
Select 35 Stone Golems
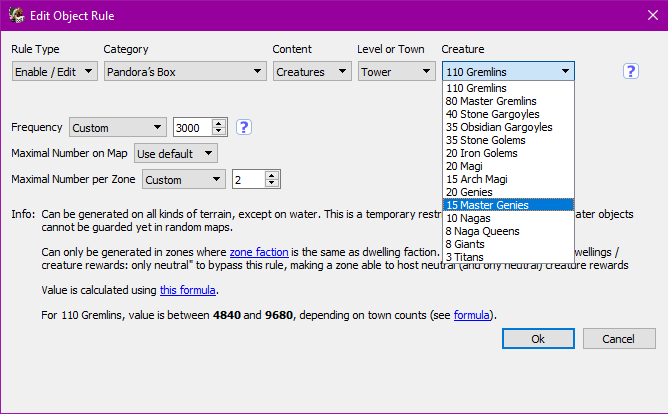(x=508, y=140)
